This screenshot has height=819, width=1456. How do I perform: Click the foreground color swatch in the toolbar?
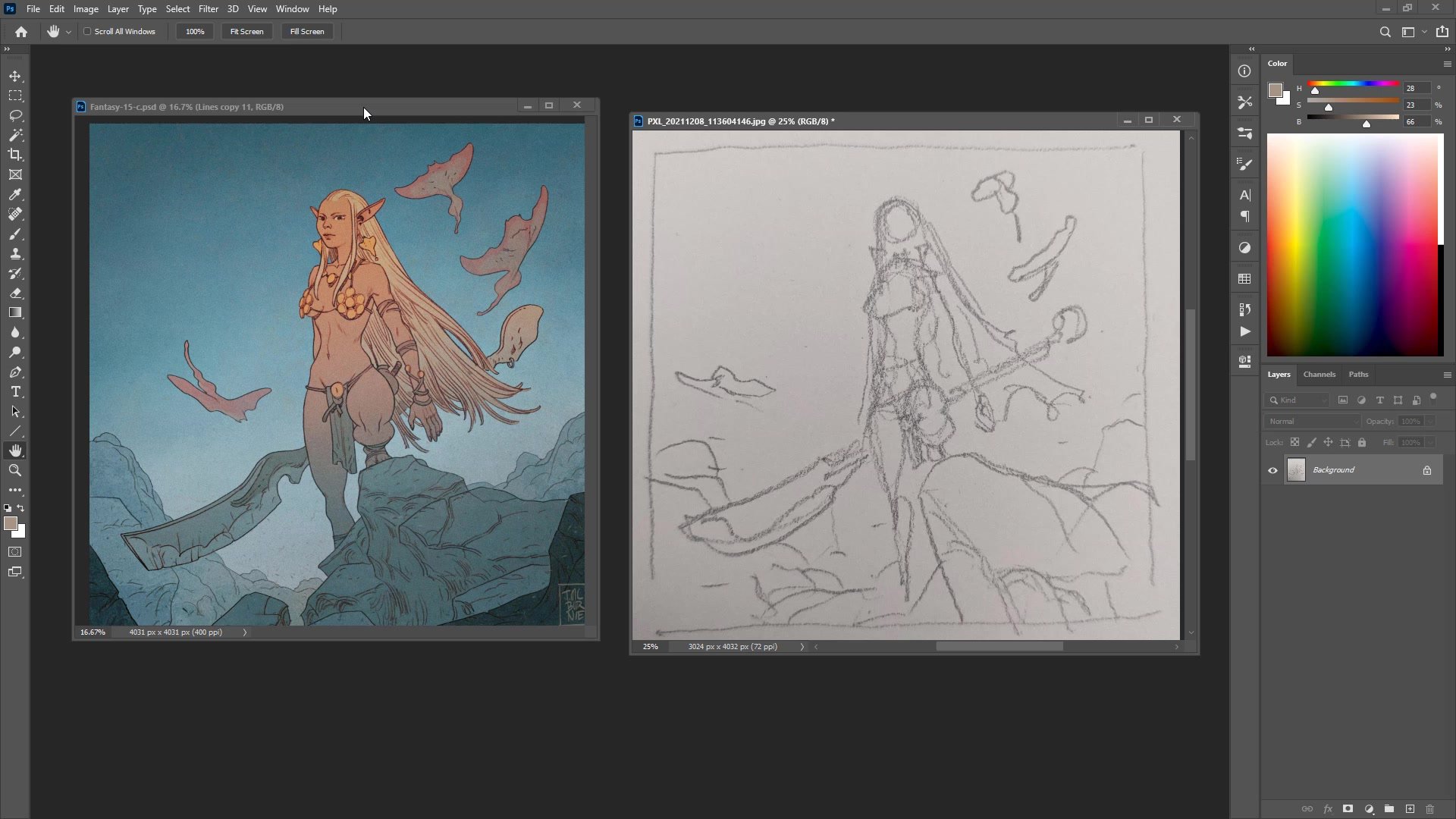(x=10, y=523)
